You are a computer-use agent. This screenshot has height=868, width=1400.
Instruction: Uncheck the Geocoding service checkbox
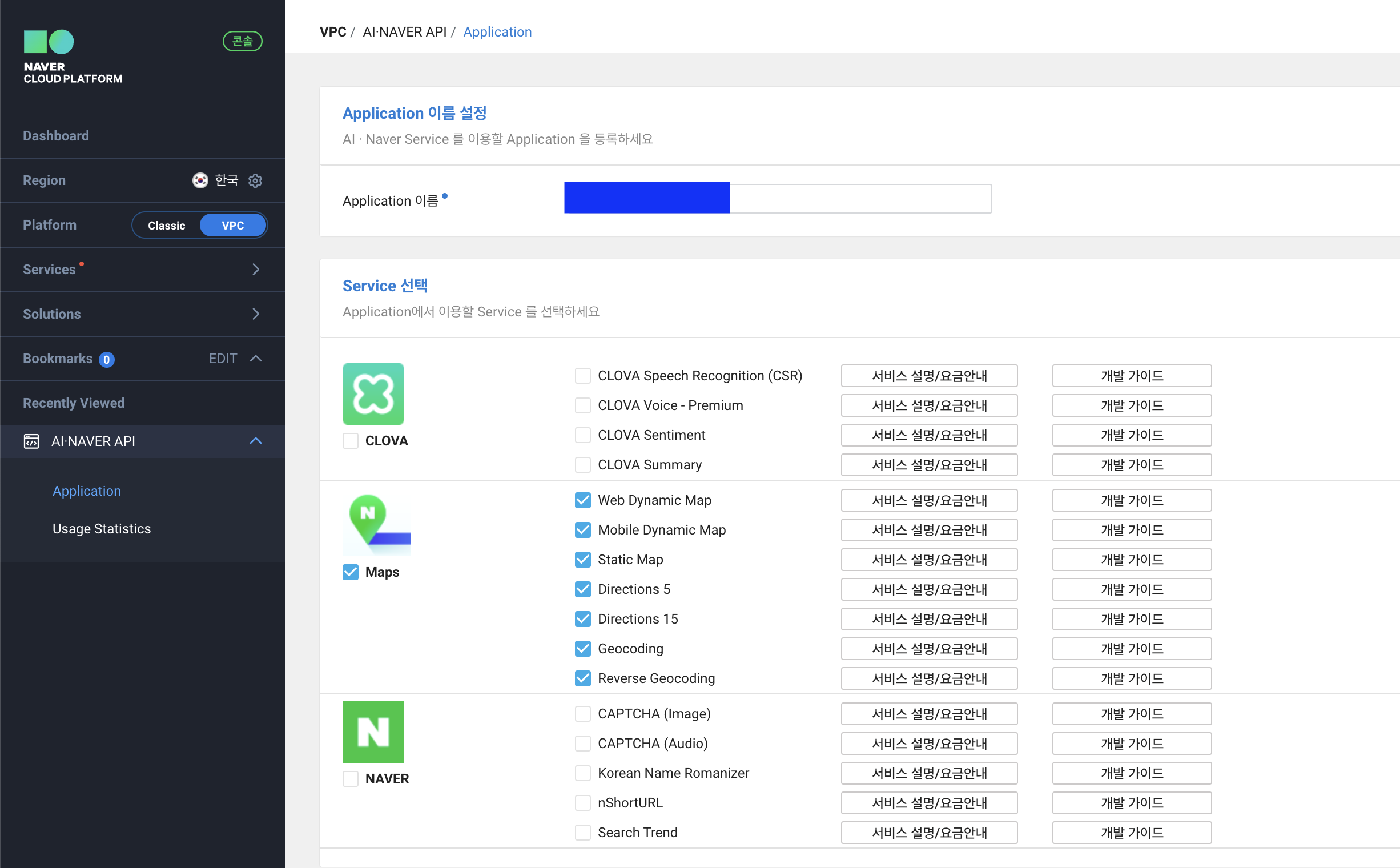(582, 649)
